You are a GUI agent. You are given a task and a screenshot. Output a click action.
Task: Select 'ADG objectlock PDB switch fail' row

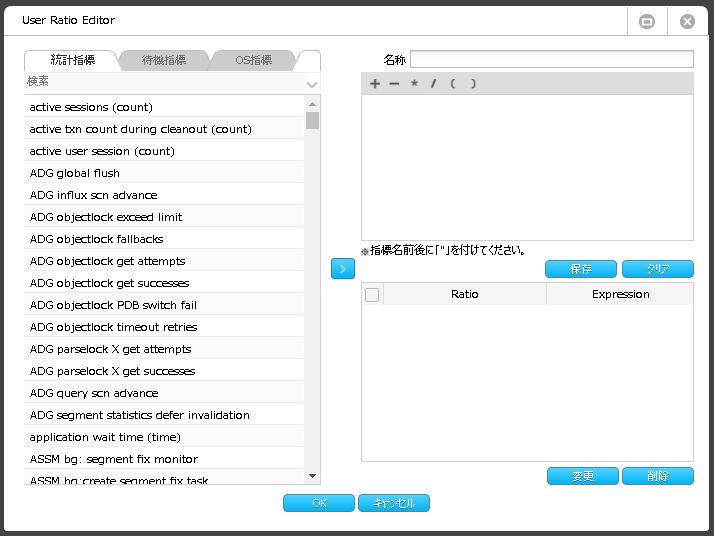[163, 305]
